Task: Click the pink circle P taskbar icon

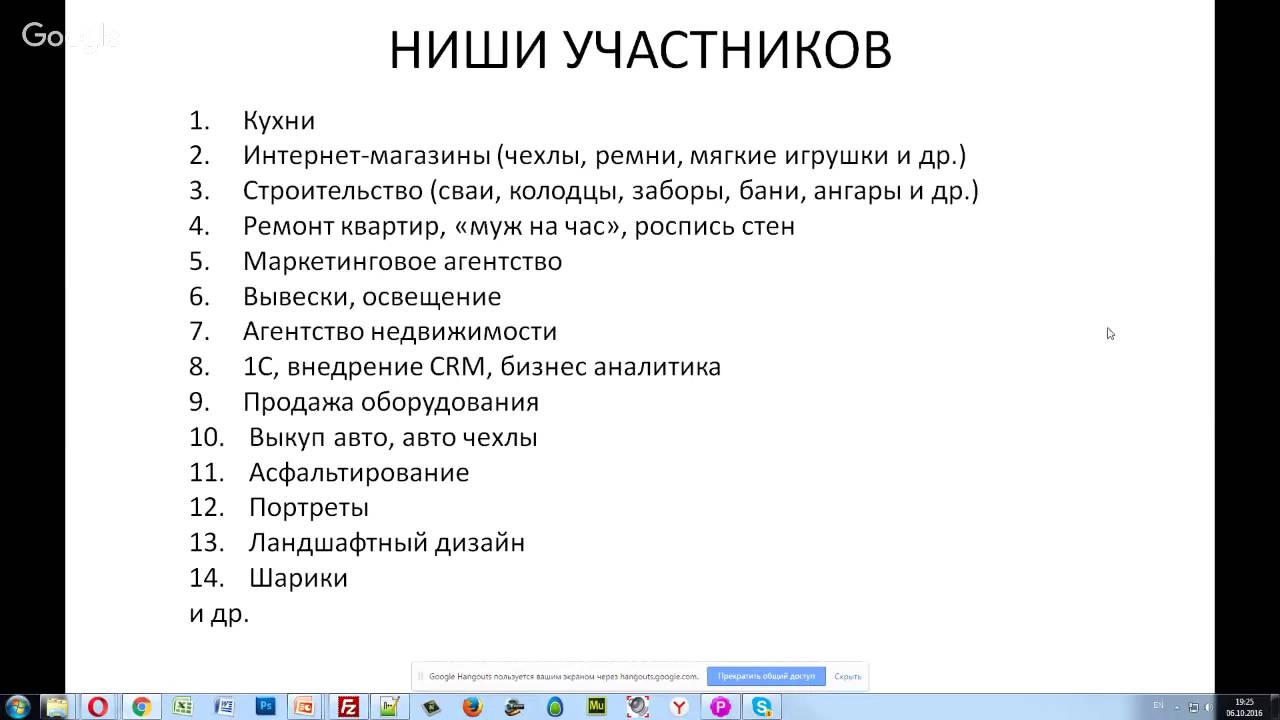Action: click(720, 707)
